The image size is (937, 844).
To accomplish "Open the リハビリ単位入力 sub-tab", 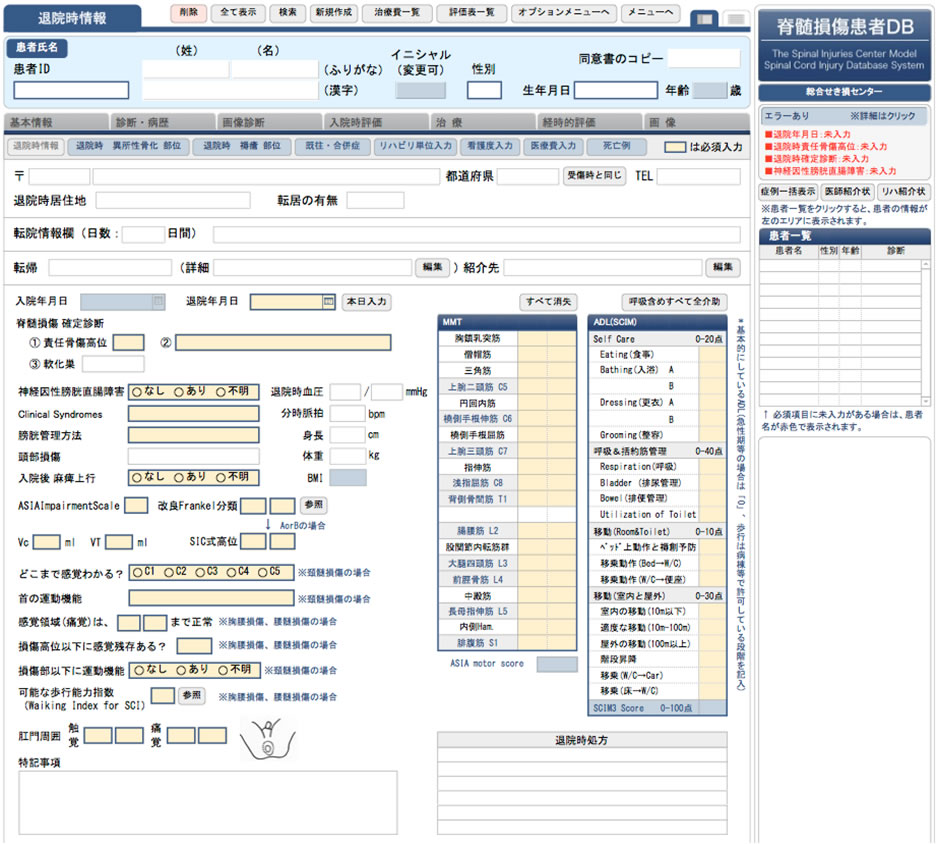I will pos(414,146).
